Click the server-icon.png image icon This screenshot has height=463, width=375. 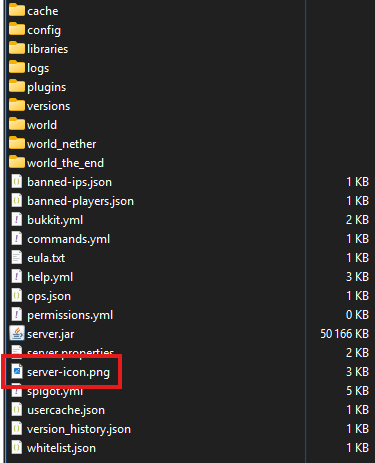[17, 372]
